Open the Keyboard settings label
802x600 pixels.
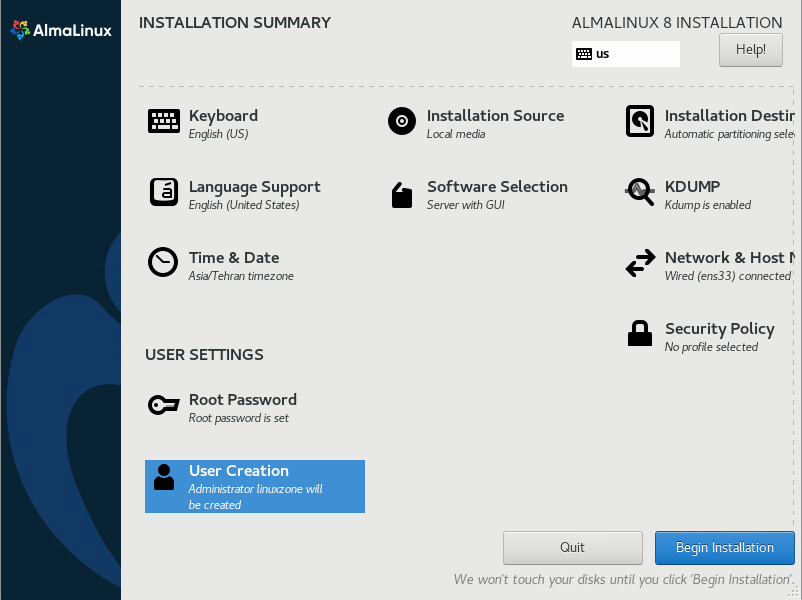tap(223, 116)
